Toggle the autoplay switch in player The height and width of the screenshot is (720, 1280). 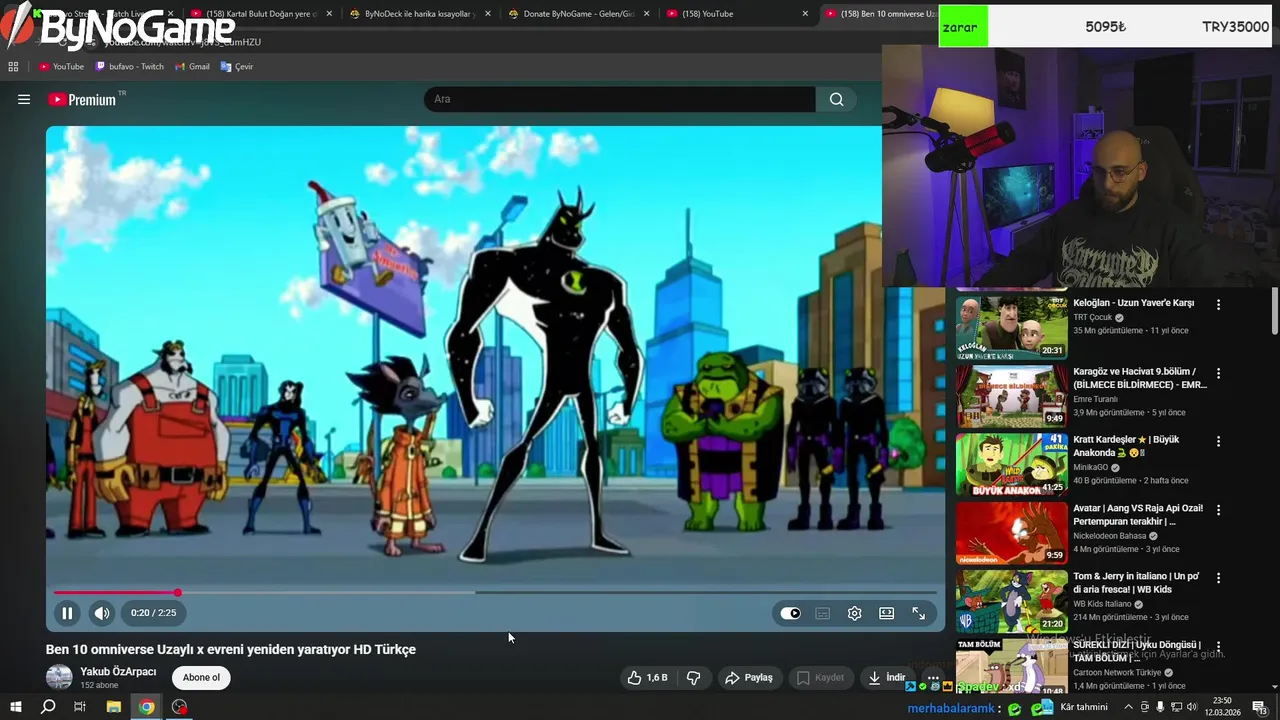791,613
